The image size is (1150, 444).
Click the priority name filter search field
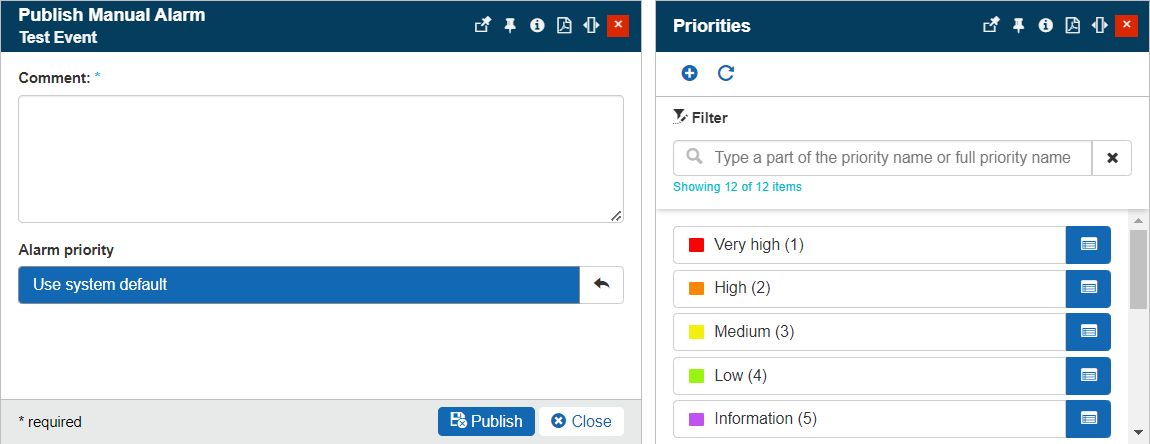click(890, 158)
